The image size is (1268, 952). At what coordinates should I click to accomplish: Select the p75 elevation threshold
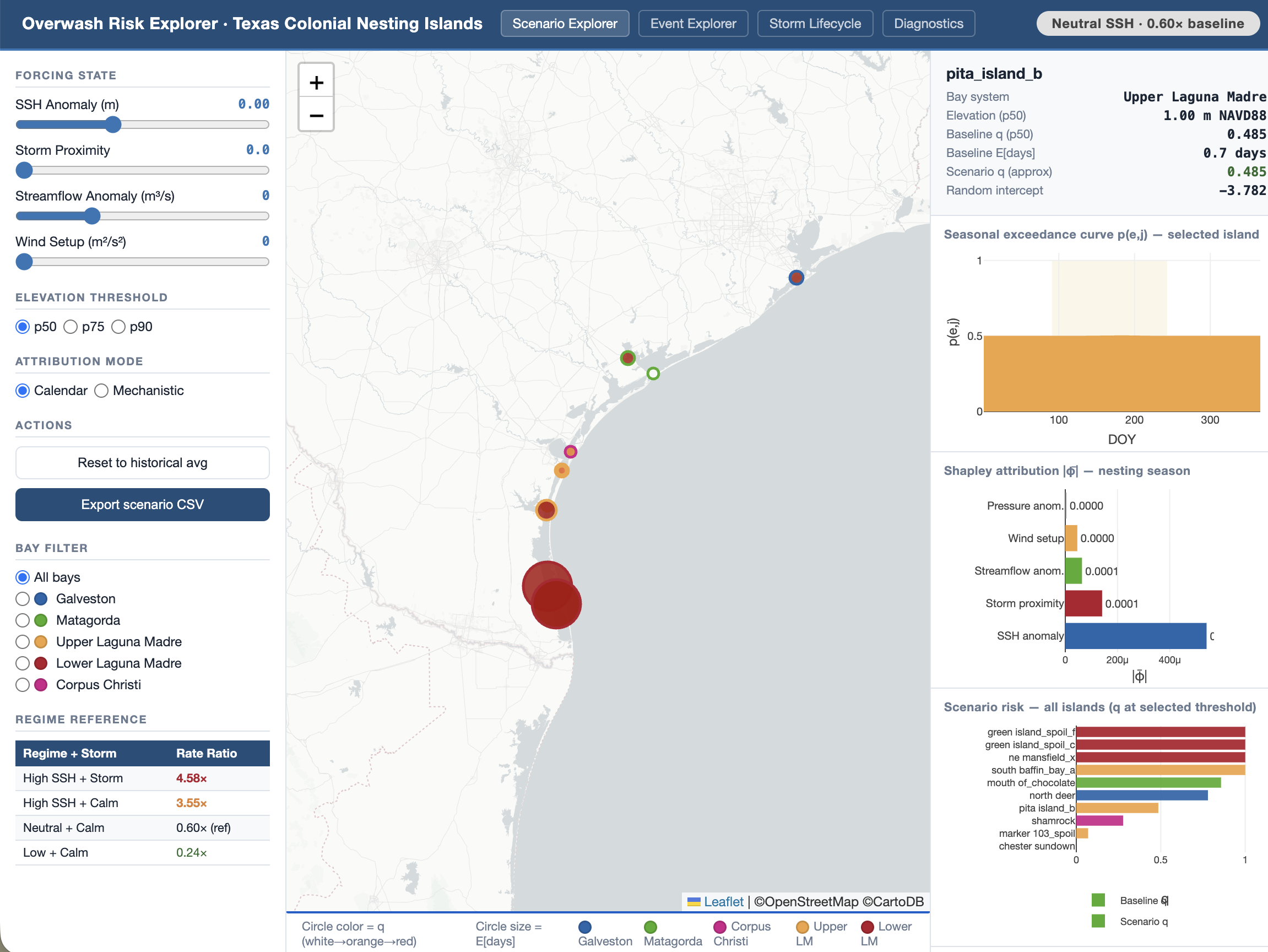(x=71, y=327)
